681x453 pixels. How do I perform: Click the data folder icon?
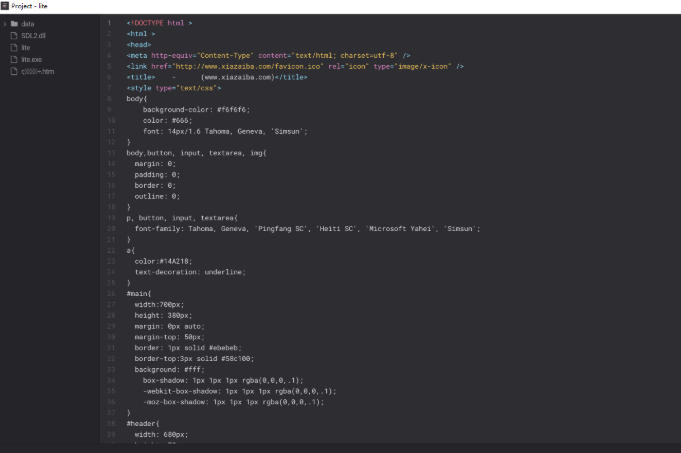pyautogui.click(x=14, y=23)
